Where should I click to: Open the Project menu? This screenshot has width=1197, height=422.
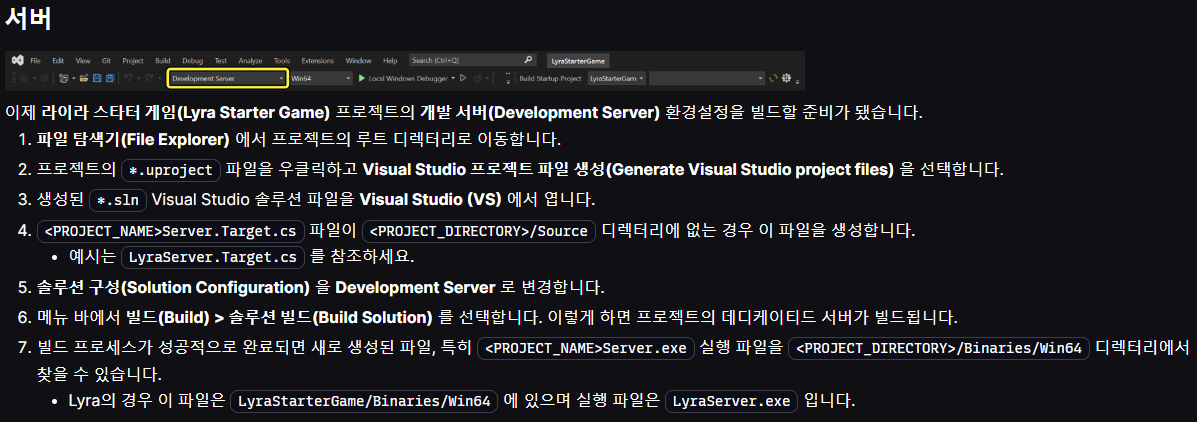[x=133, y=60]
